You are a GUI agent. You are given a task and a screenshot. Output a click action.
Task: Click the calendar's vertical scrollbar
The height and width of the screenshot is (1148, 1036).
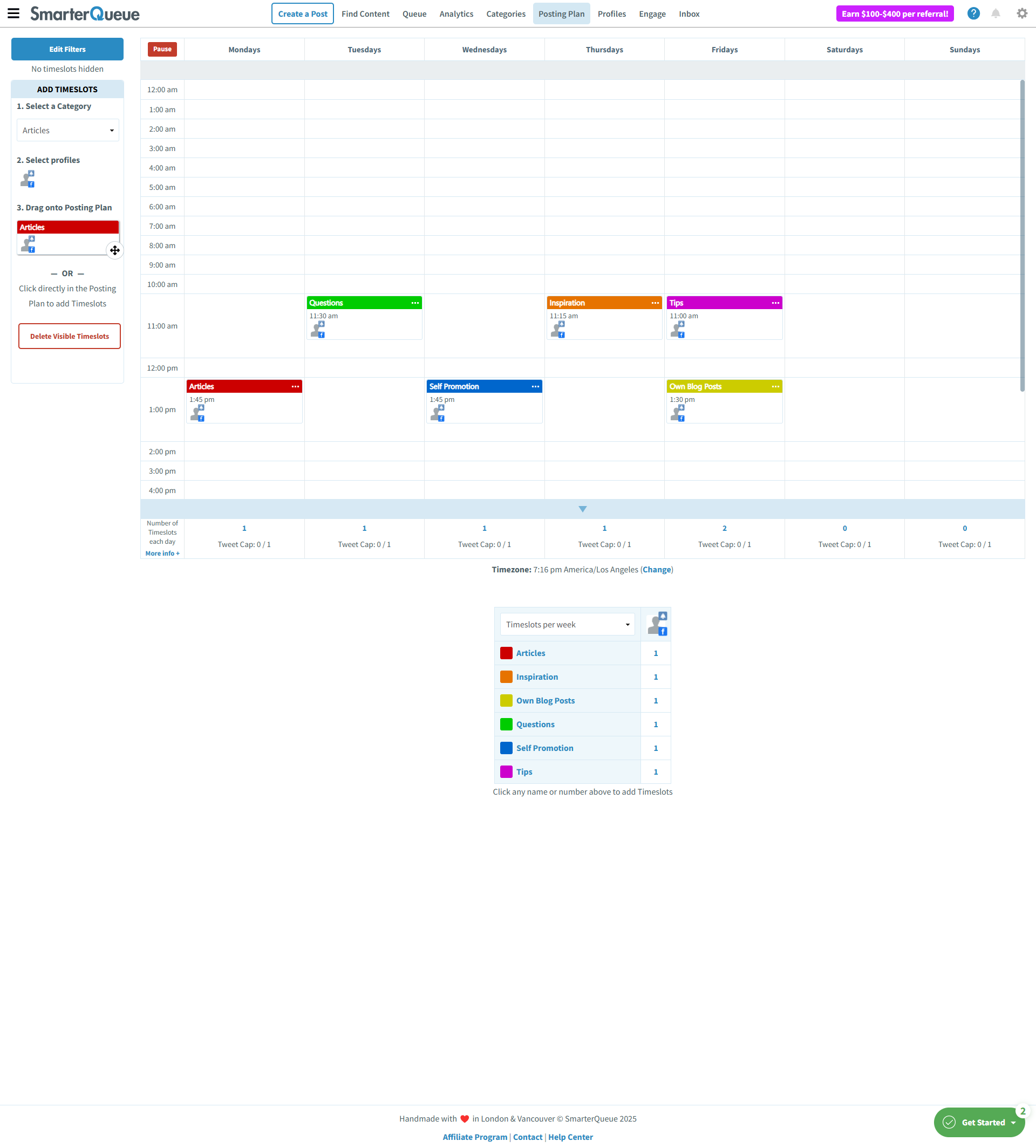tap(1022, 236)
